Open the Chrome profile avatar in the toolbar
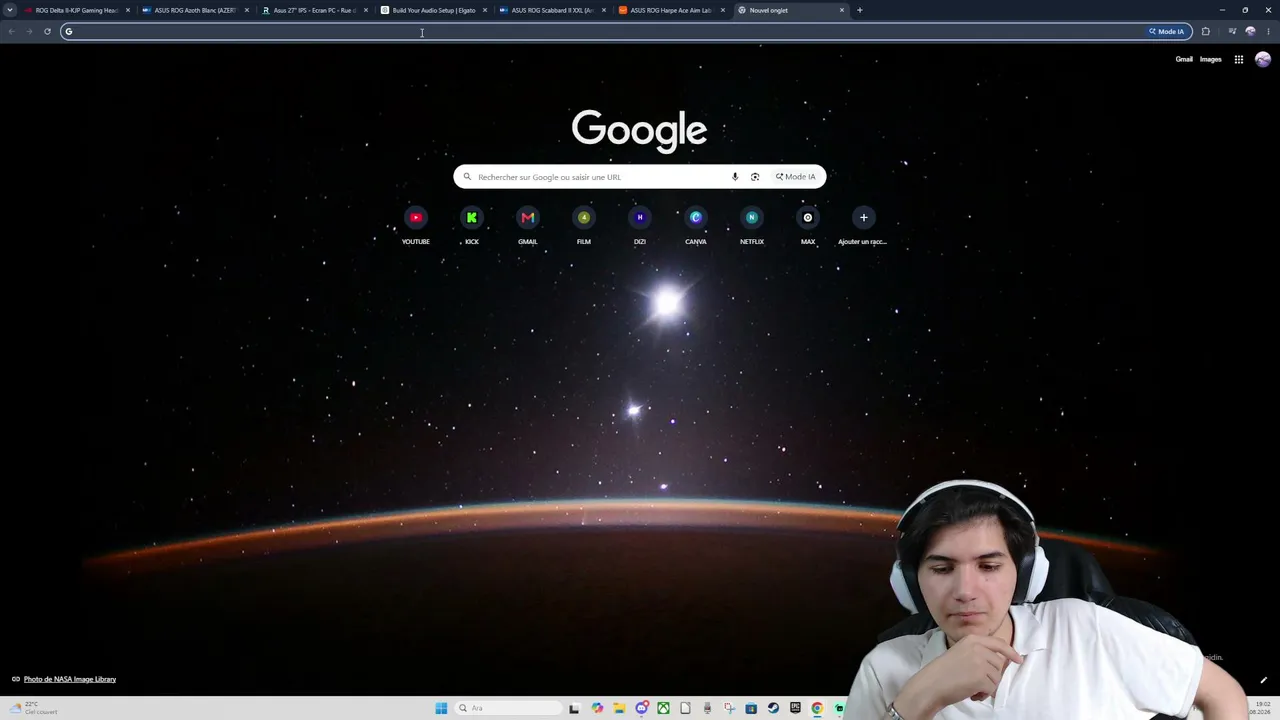 pyautogui.click(x=1250, y=31)
